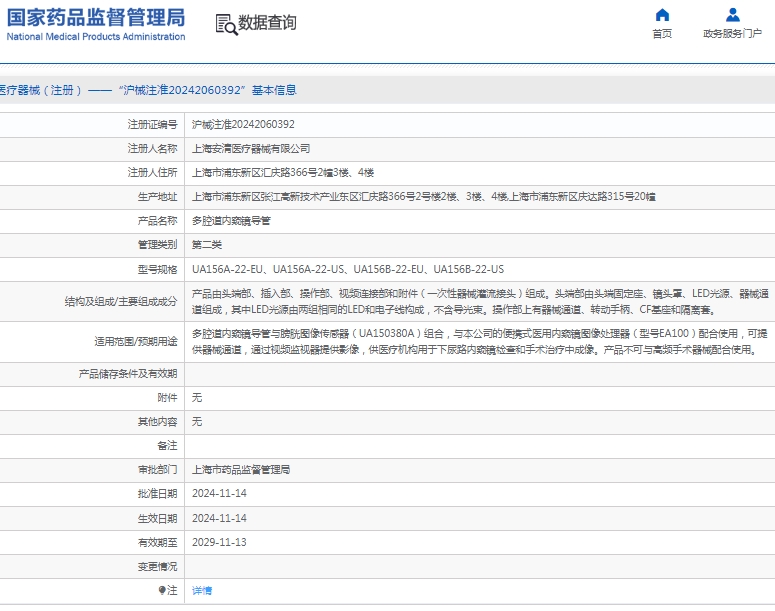
Task: Click the 有效期至 row label
Action: (157, 542)
